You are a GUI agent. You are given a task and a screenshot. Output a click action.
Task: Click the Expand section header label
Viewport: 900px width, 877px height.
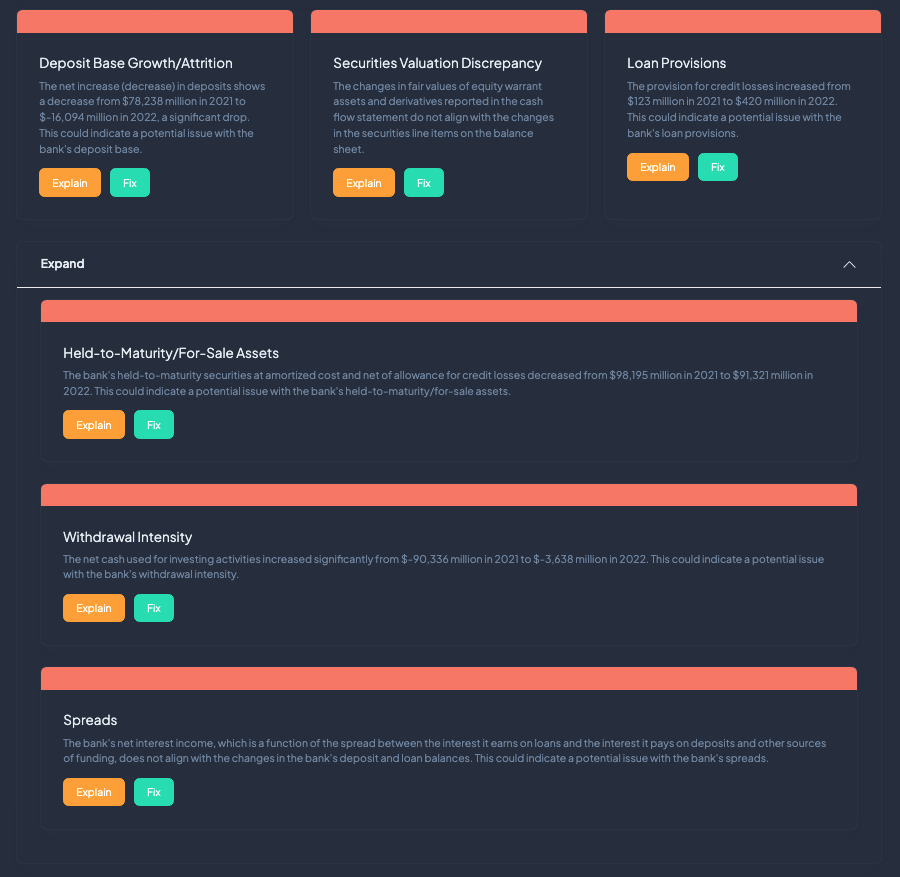(x=63, y=264)
